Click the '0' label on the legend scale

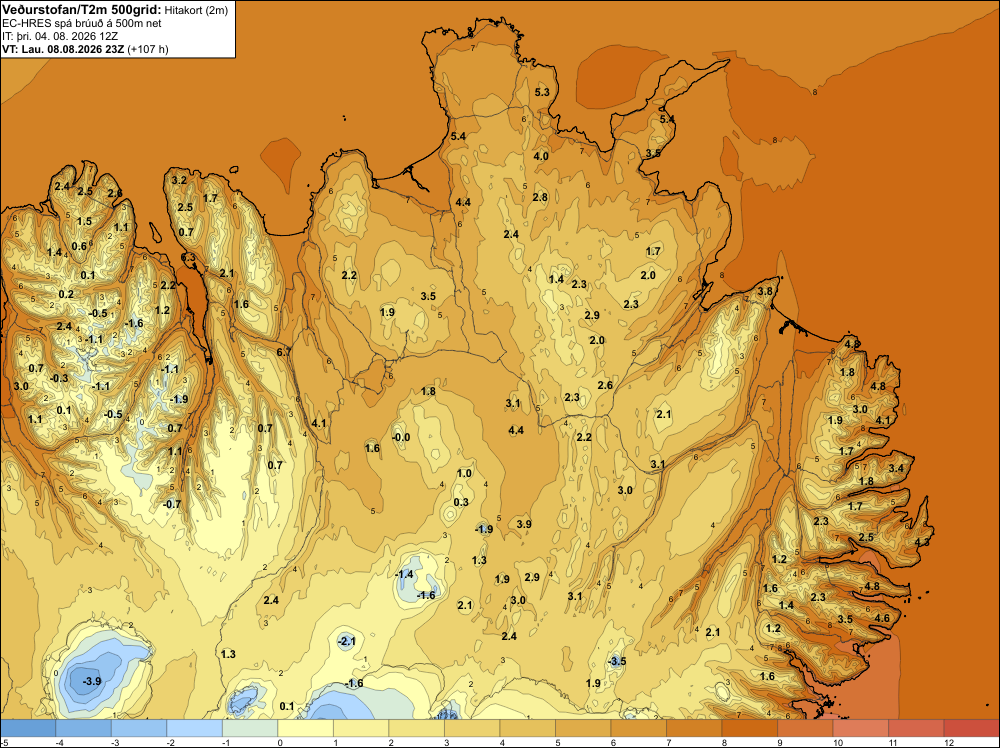(281, 742)
